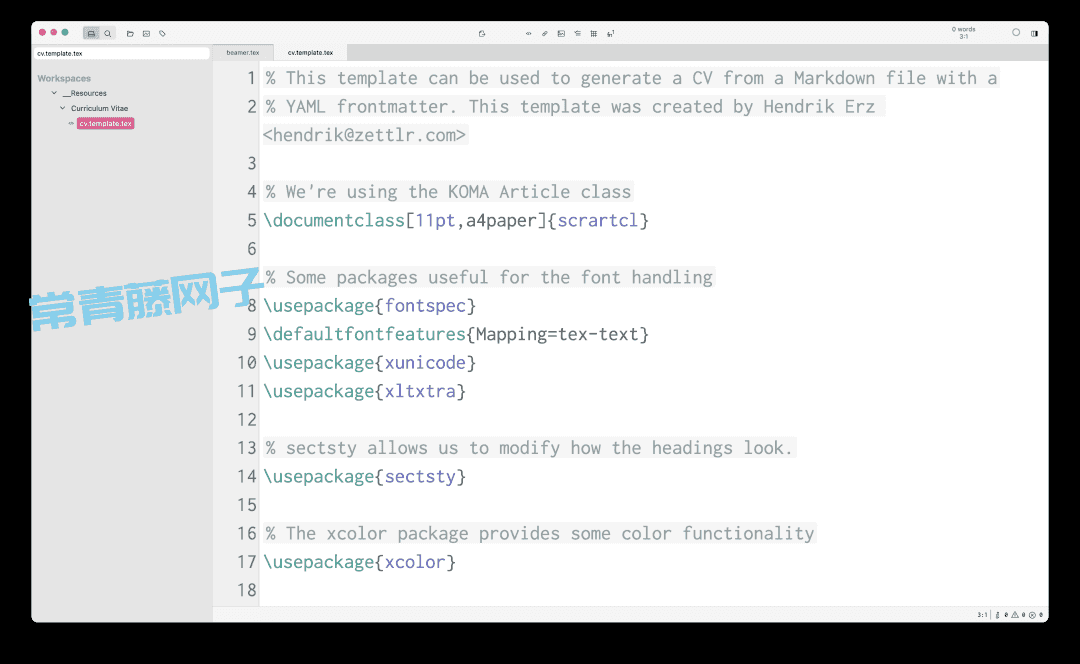This screenshot has height=664, width=1080.
Task: Click the sectsty package name on line 14
Action: coord(420,477)
